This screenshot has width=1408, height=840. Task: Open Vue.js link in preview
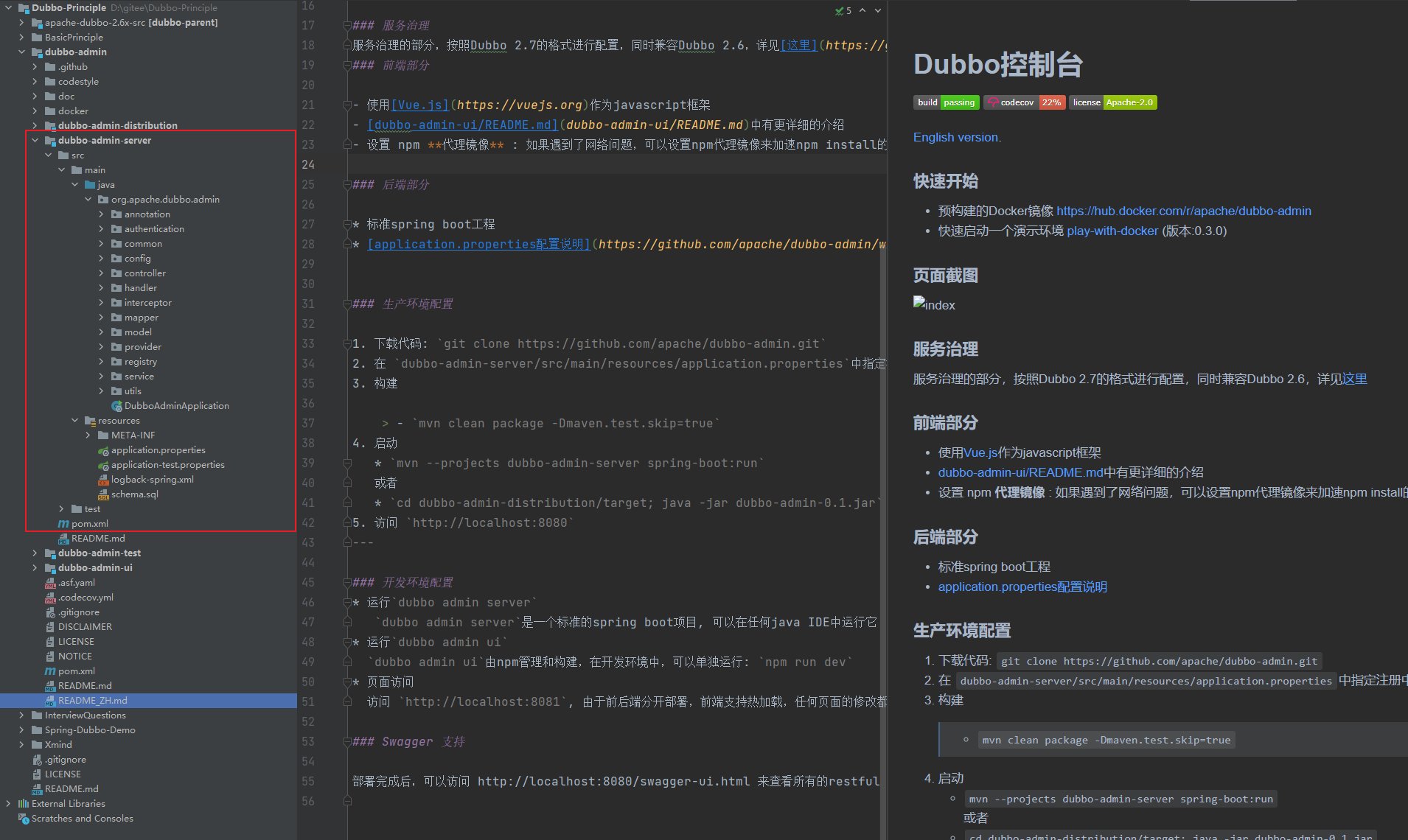pos(980,452)
